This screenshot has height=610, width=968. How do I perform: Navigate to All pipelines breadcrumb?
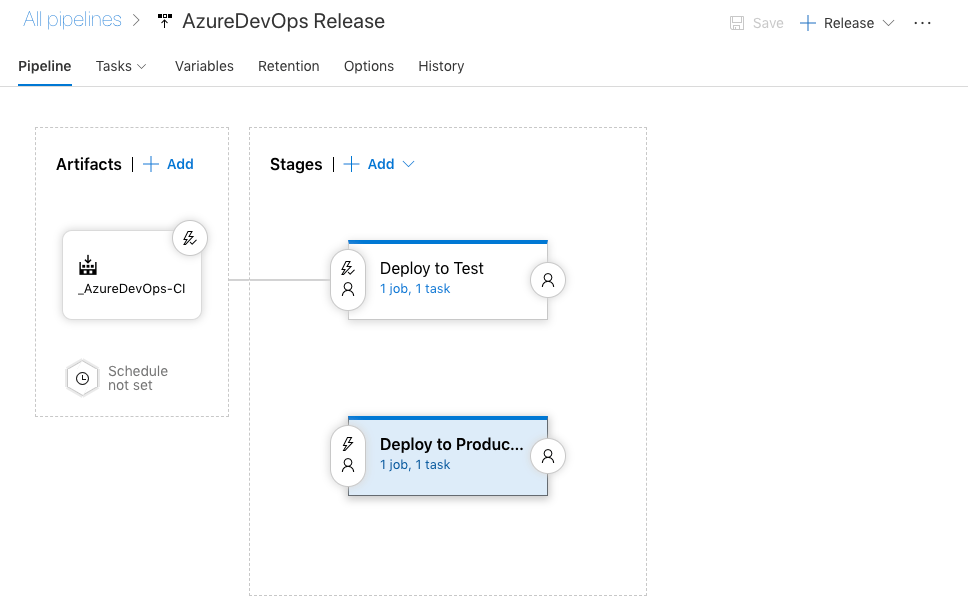point(72,20)
